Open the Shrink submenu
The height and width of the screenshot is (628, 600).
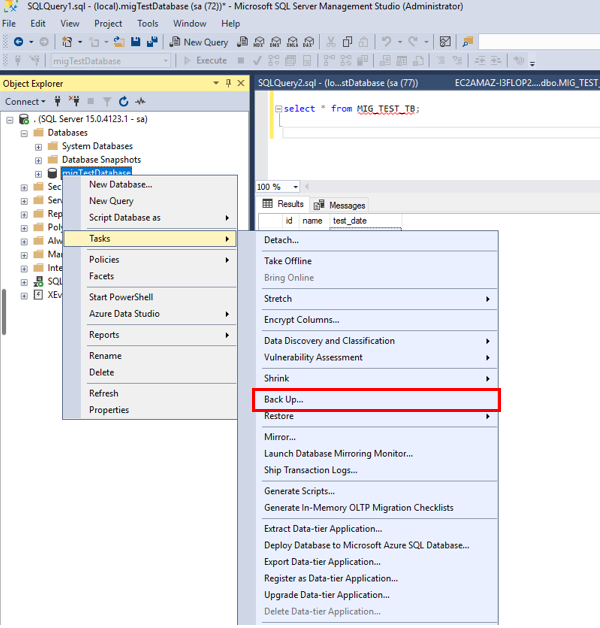pyautogui.click(x=377, y=378)
